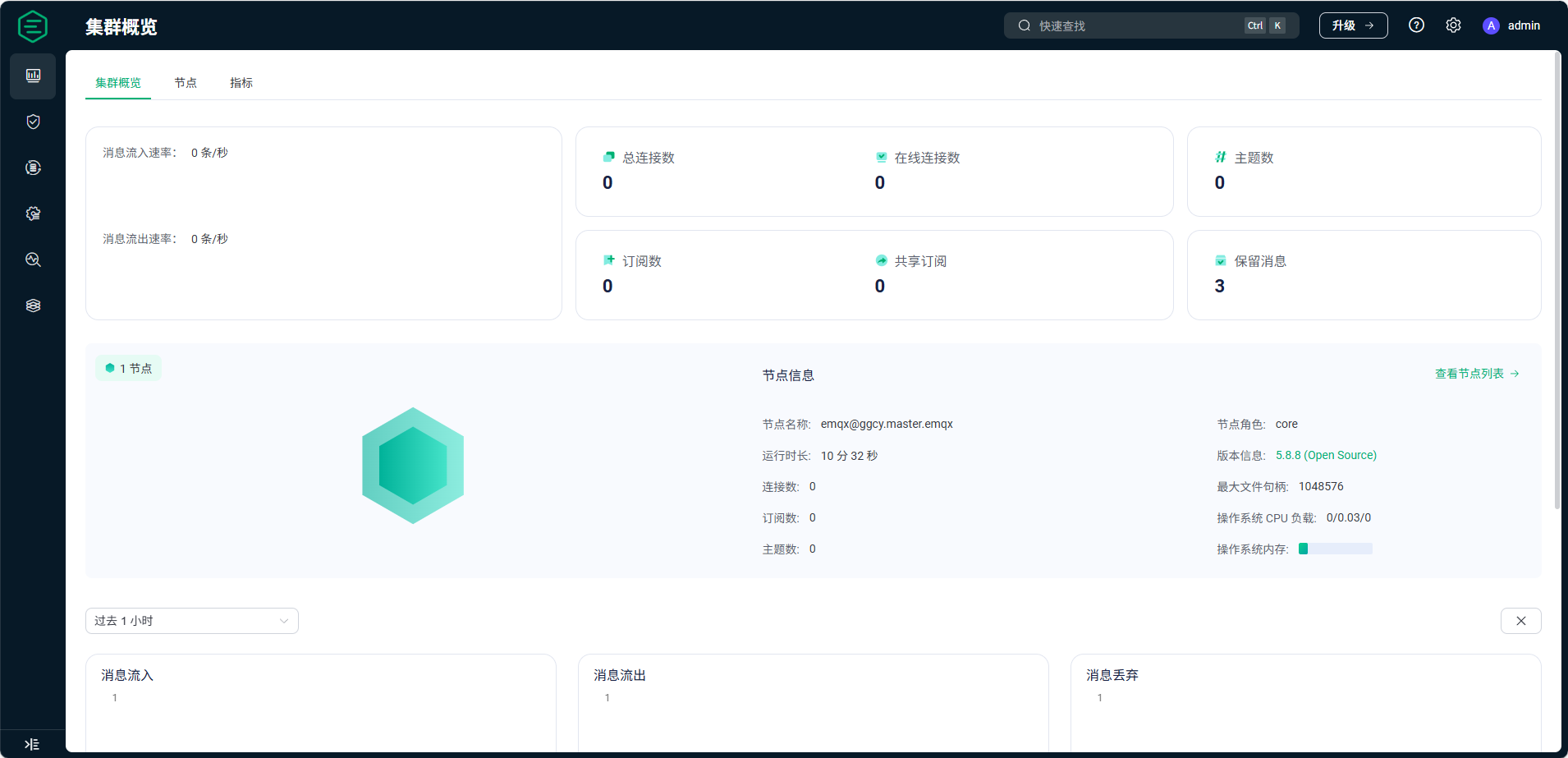
Task: Click the 消息流入速率 label
Action: (140, 153)
